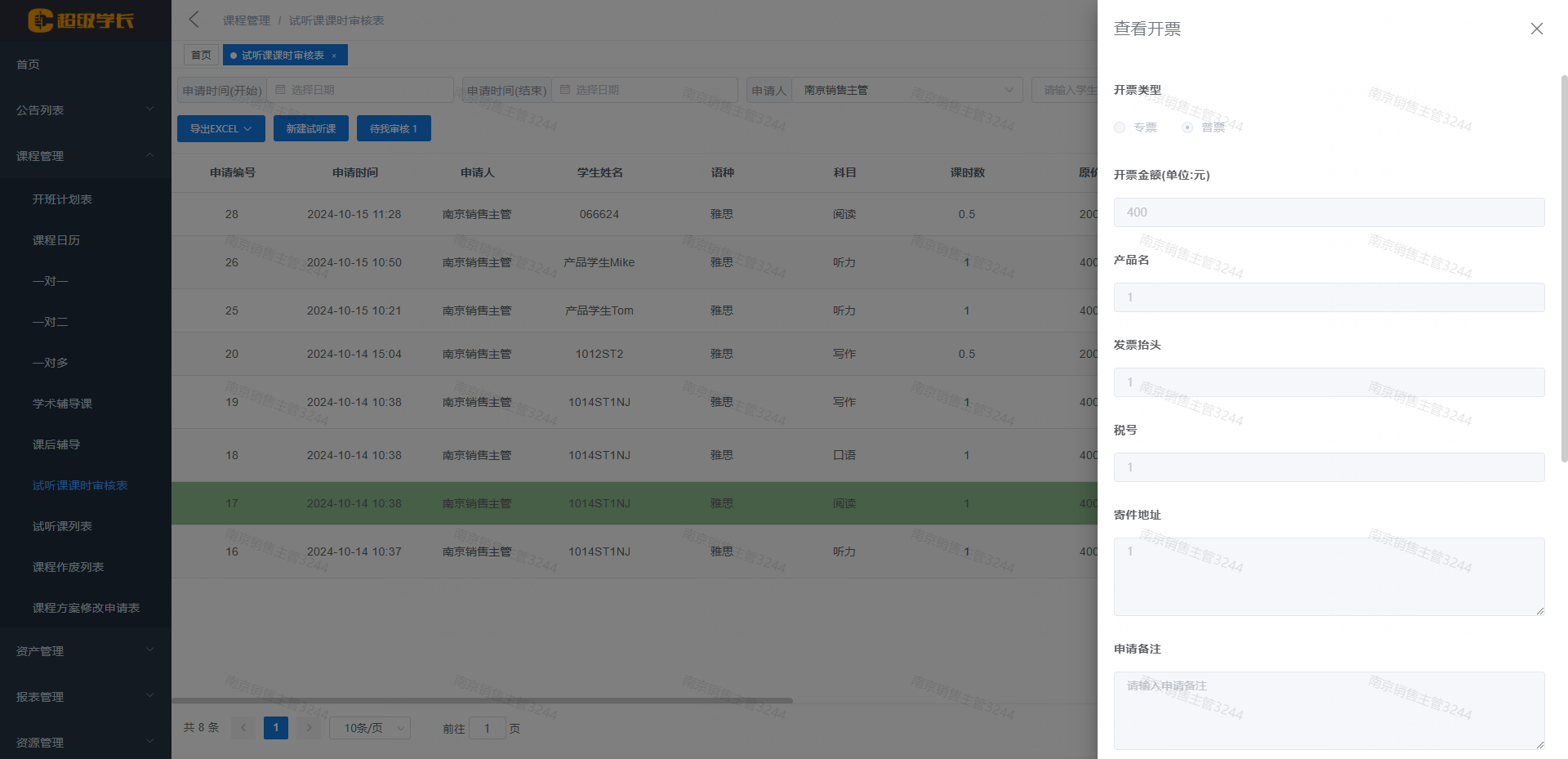Click the 申请备注 textarea
Screen dimensions: 1568x759
click(x=1329, y=710)
